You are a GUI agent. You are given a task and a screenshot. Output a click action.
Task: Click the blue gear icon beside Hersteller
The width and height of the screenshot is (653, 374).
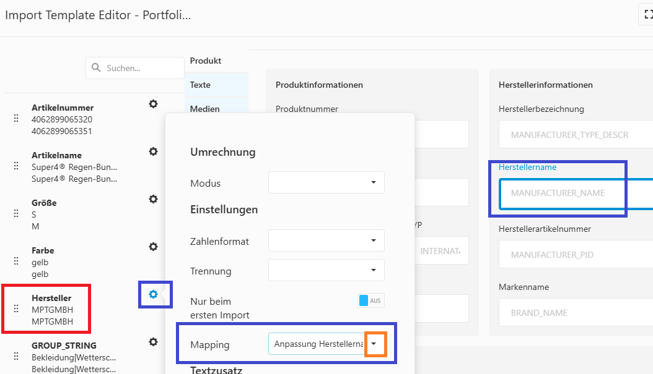[x=153, y=294]
